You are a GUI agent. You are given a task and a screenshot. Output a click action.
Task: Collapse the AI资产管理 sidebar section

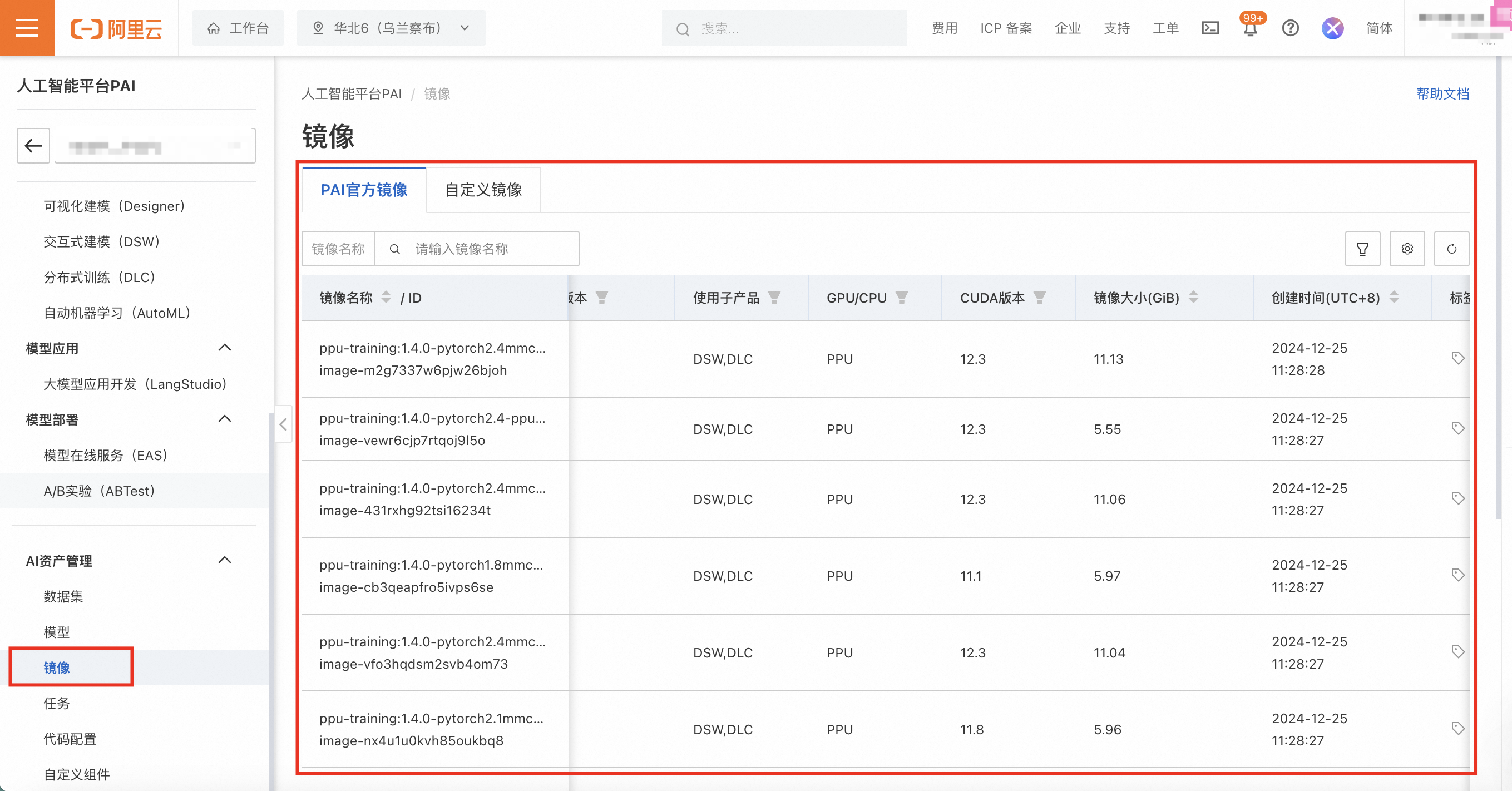[224, 560]
